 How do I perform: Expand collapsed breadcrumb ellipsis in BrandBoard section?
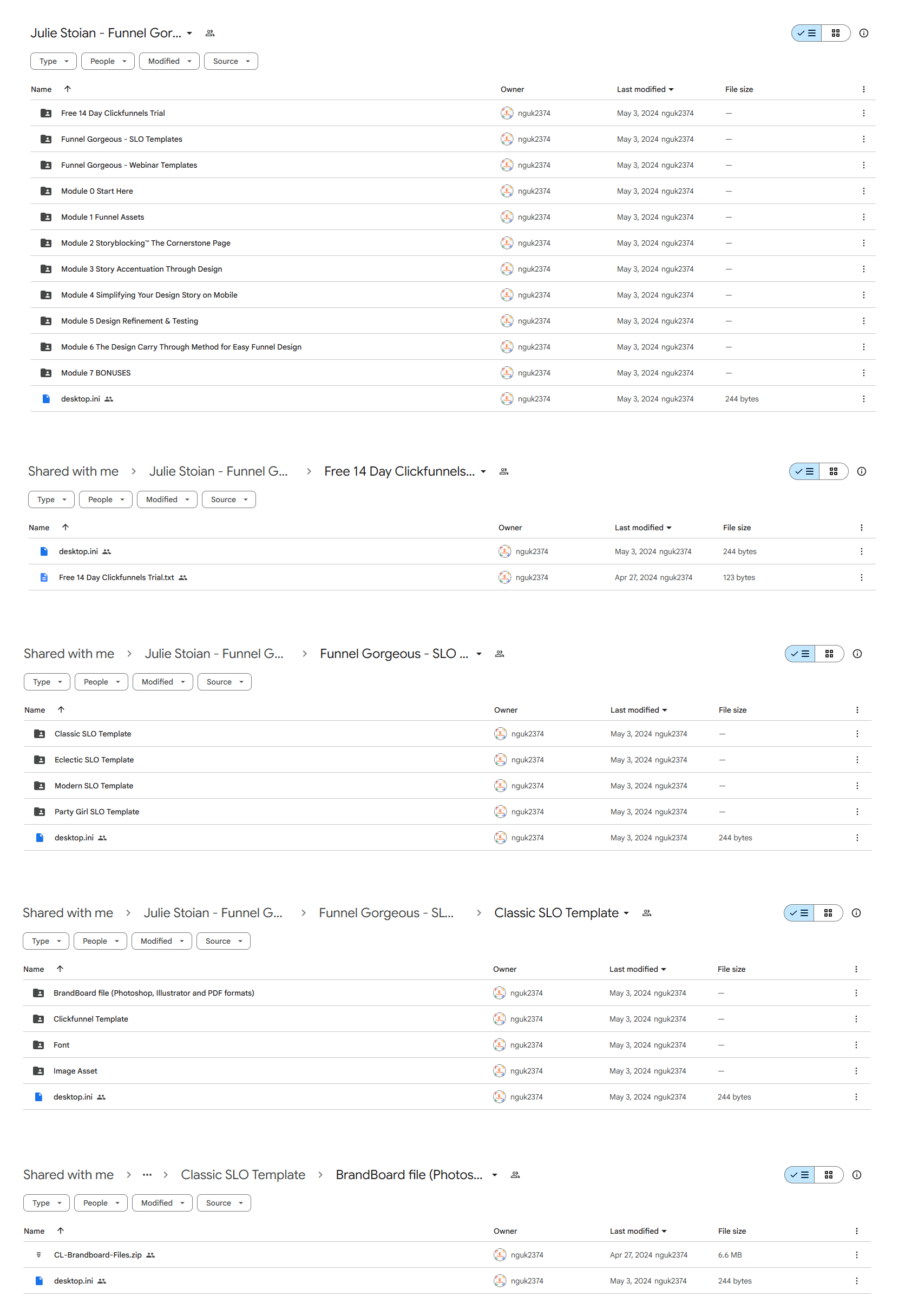147,1175
